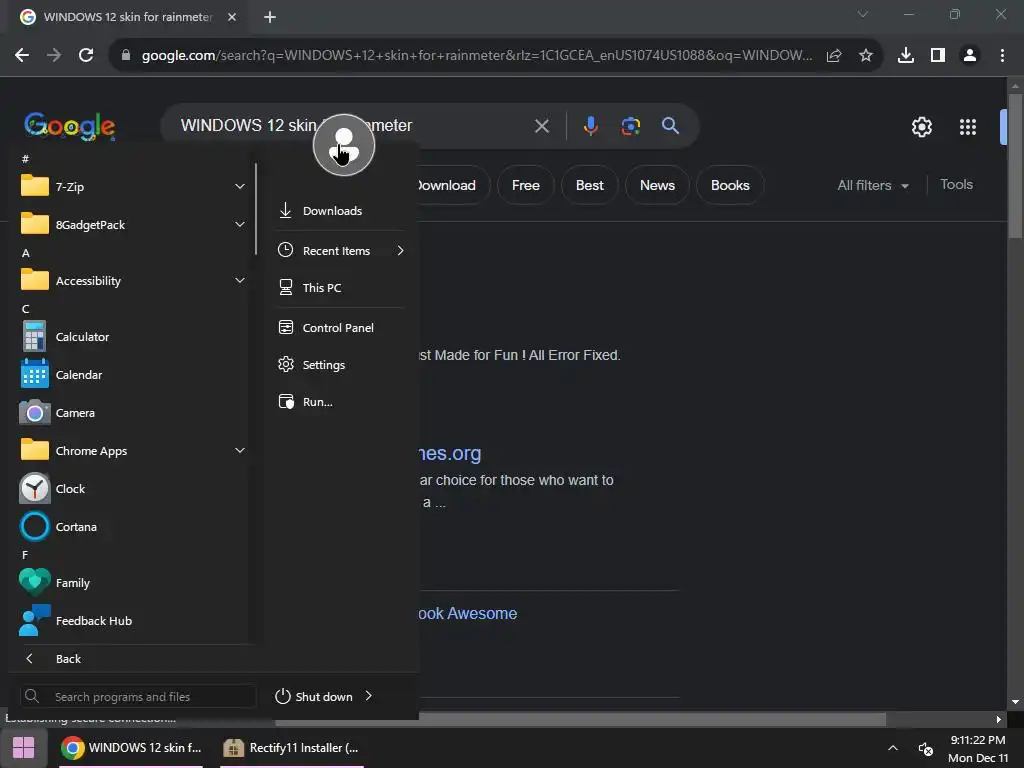Expand the 8GadgetPack folder chevron
Image resolution: width=1024 pixels, height=768 pixels.
(240, 225)
